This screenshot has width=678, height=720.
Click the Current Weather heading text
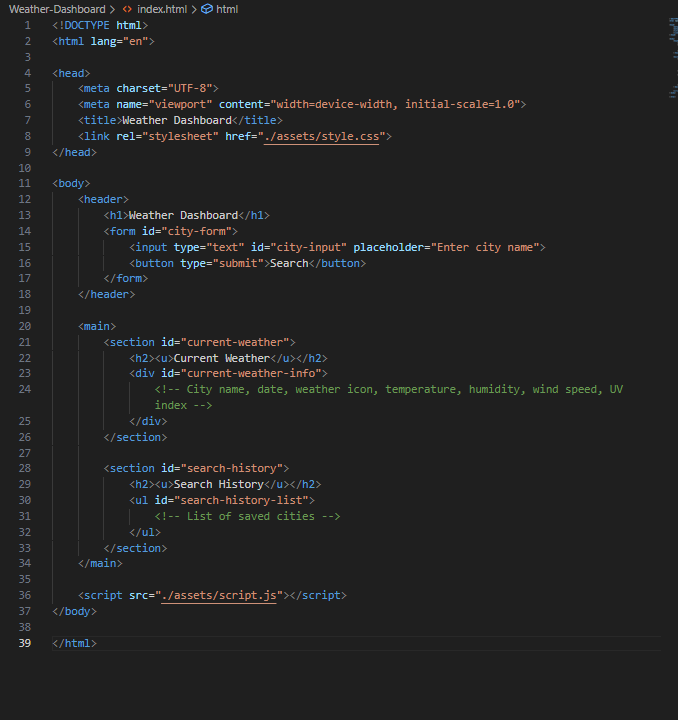(x=222, y=358)
